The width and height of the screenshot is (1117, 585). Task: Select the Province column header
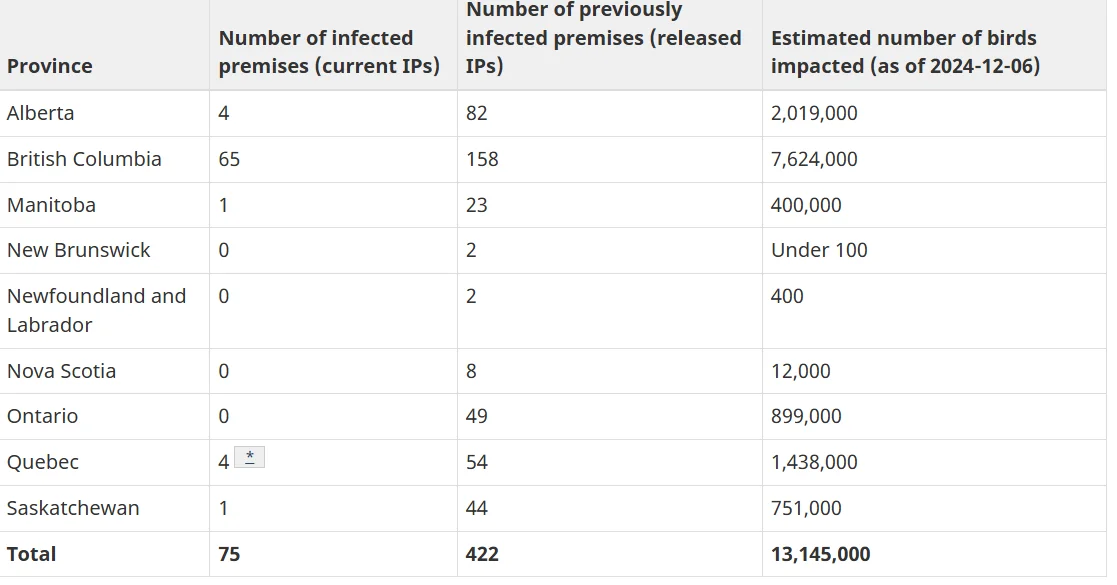tap(50, 66)
